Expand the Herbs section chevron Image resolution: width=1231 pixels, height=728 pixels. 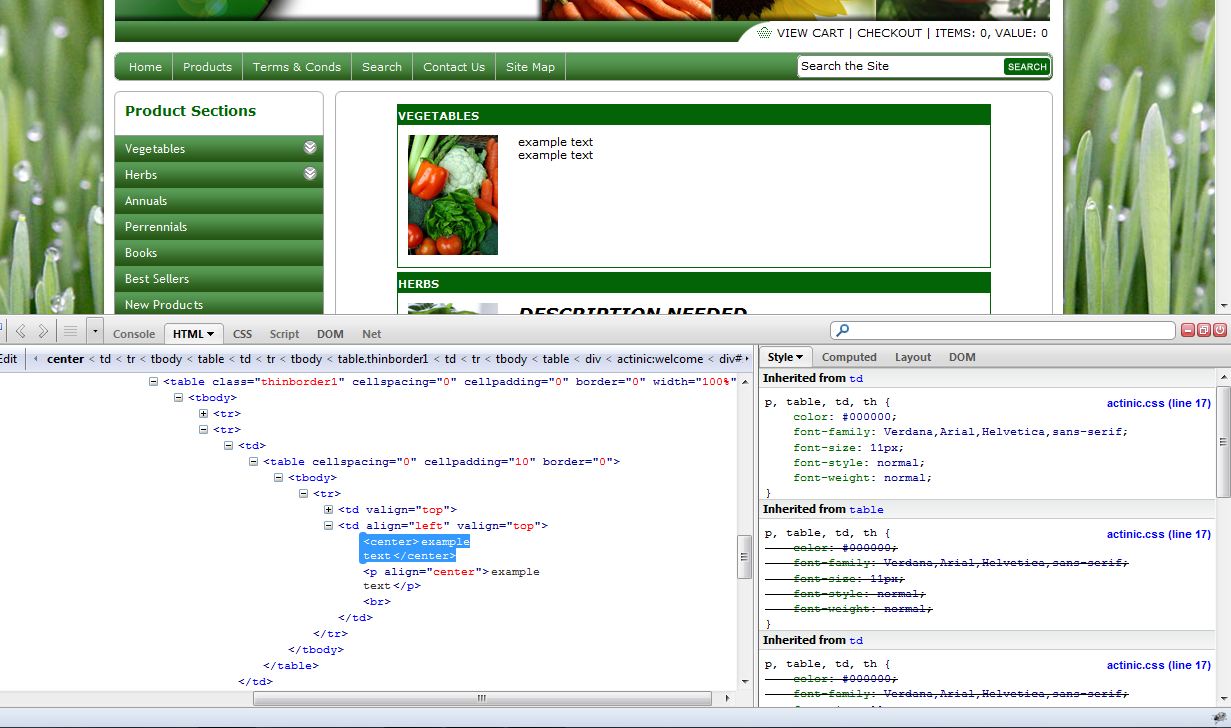pyautogui.click(x=310, y=174)
